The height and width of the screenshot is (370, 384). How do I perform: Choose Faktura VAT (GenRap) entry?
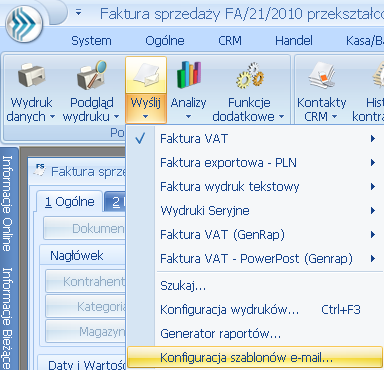pyautogui.click(x=255, y=235)
